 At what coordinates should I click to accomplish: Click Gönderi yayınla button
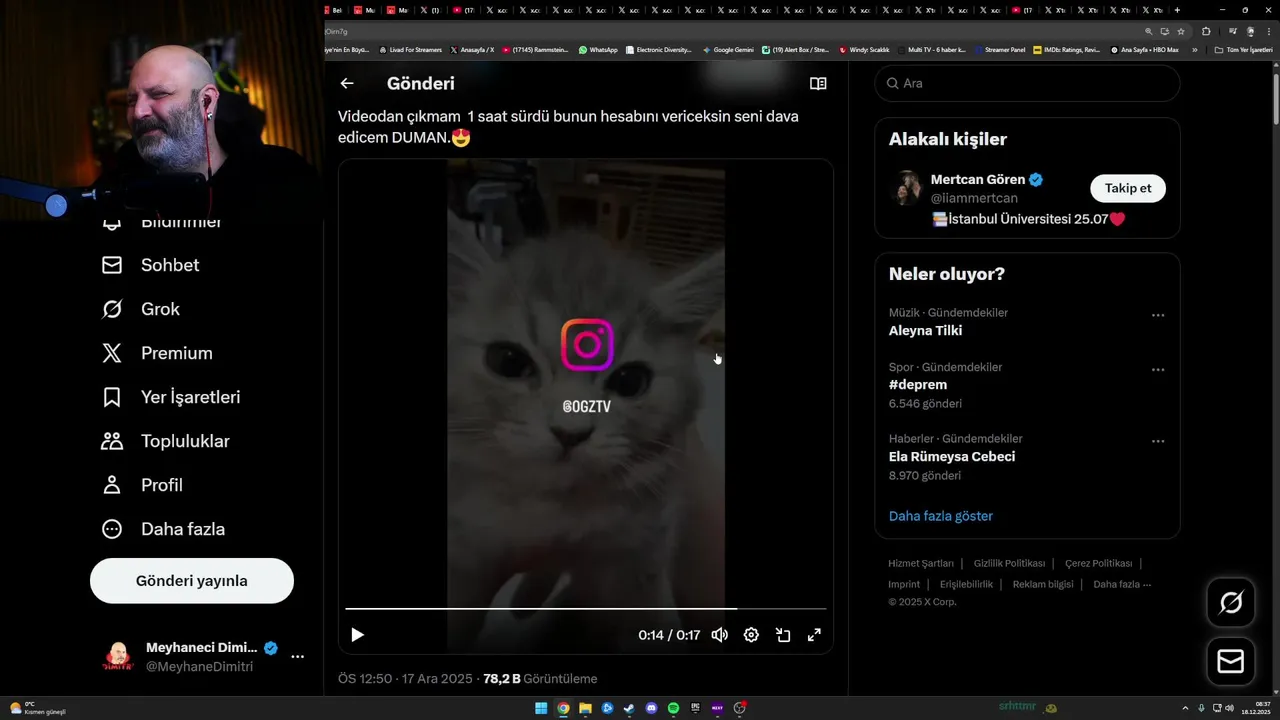192,581
